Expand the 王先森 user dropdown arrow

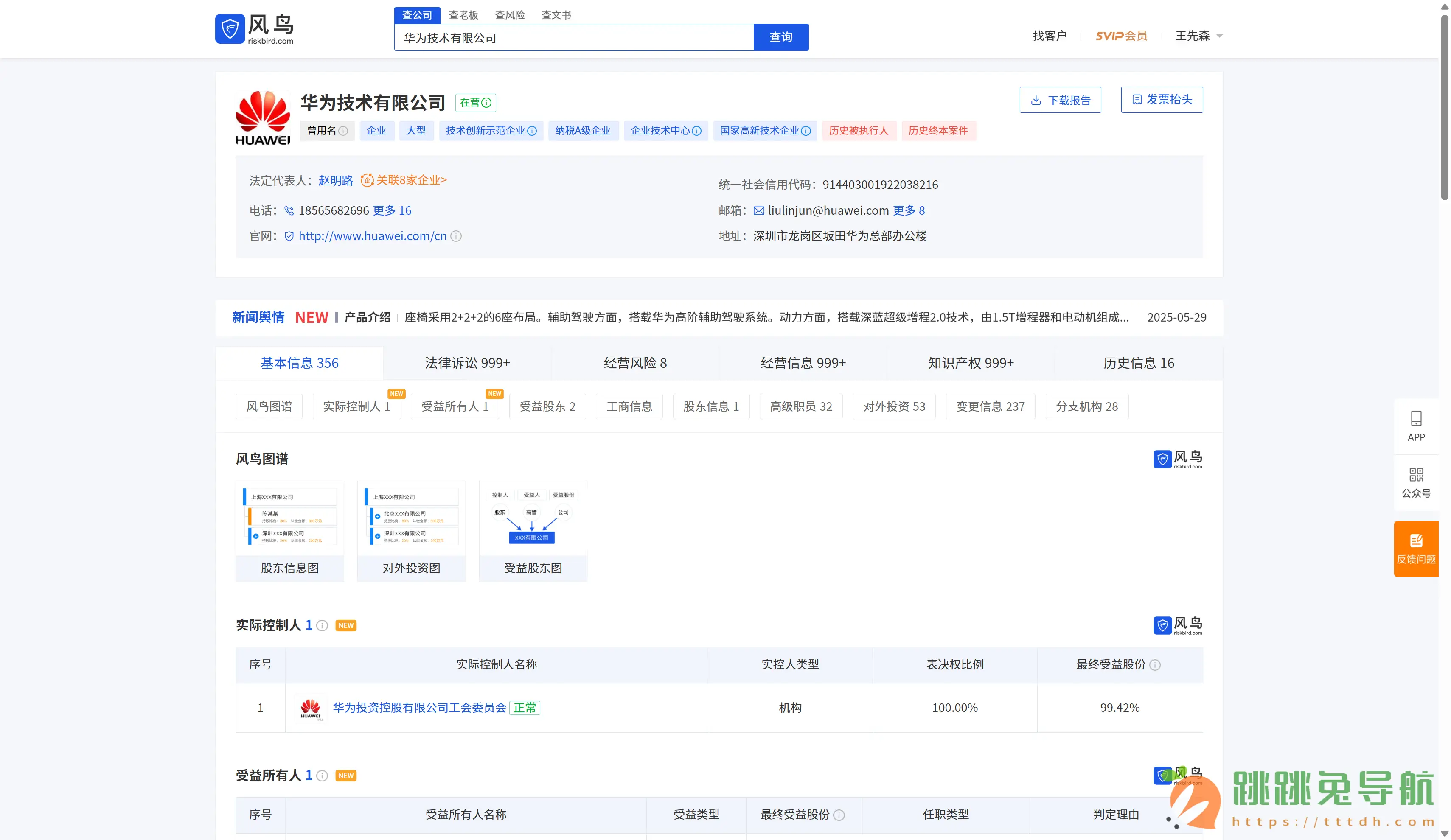point(1220,36)
